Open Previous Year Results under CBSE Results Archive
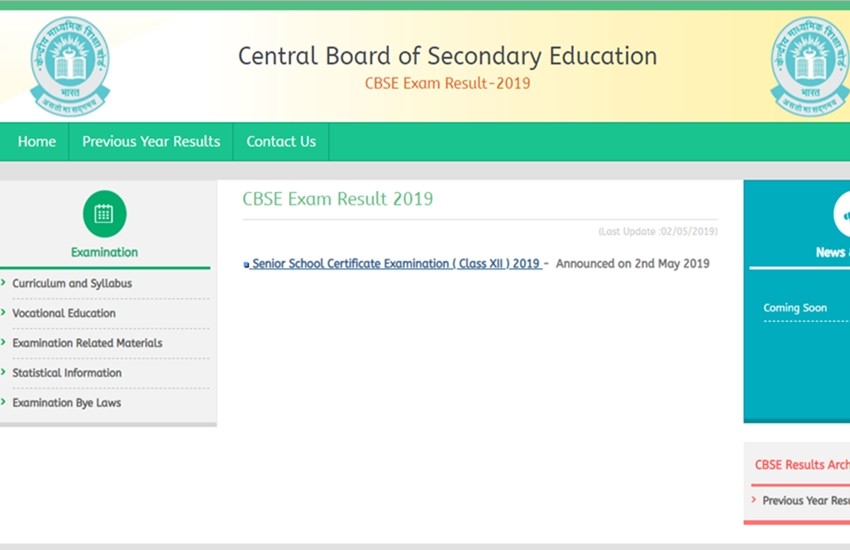 coord(805,501)
